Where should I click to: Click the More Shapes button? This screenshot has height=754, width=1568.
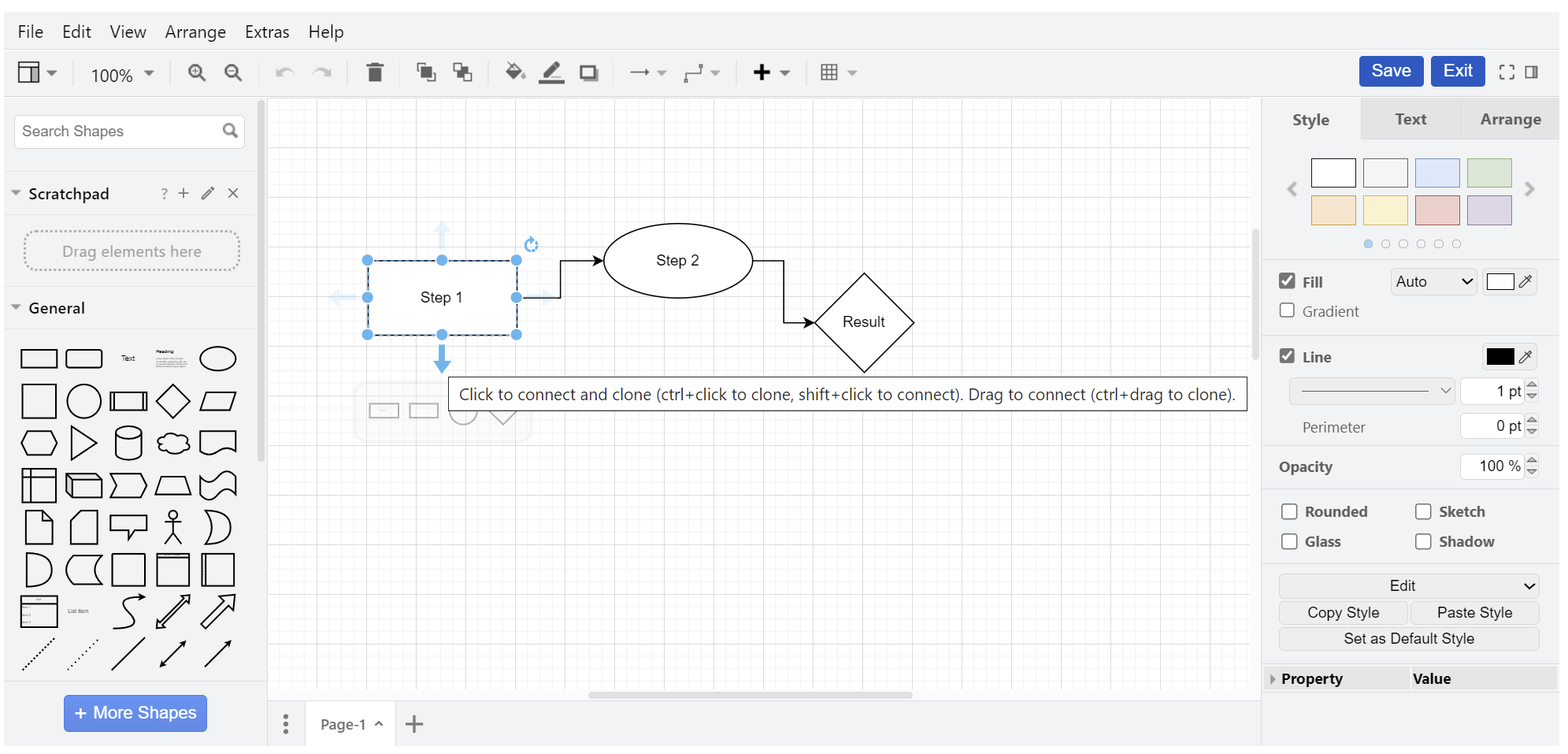[x=135, y=713]
